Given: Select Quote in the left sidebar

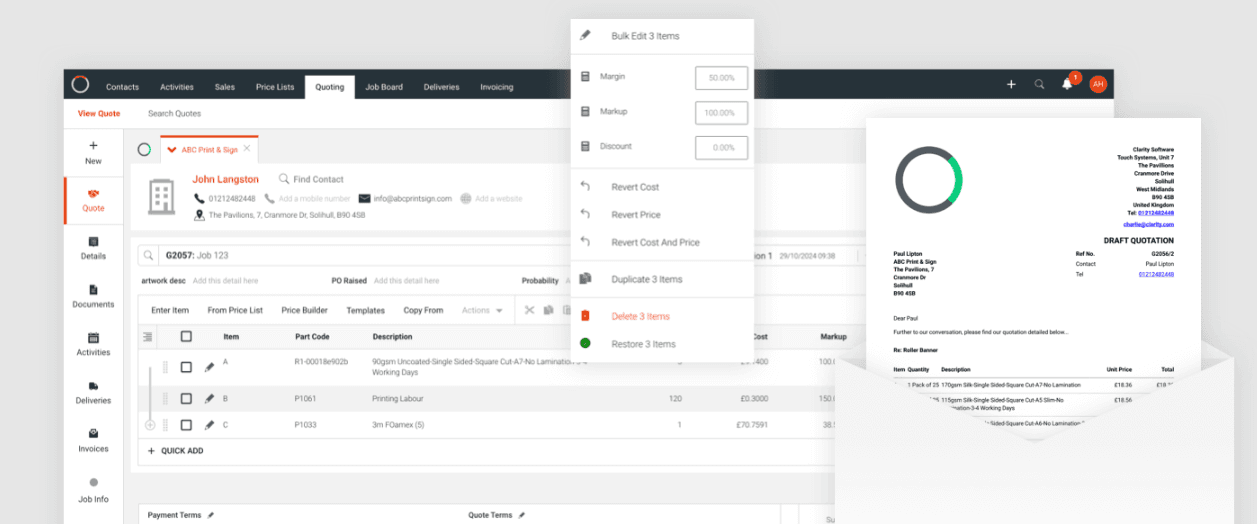Looking at the screenshot, I should (x=93, y=200).
